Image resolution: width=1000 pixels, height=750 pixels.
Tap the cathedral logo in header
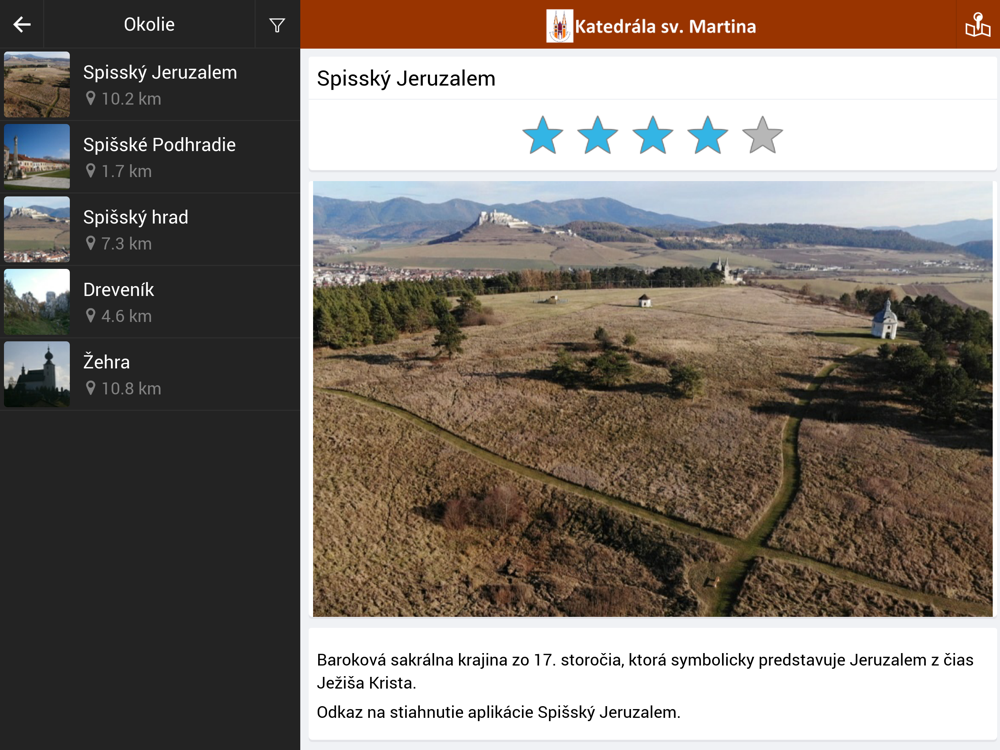coord(559,26)
